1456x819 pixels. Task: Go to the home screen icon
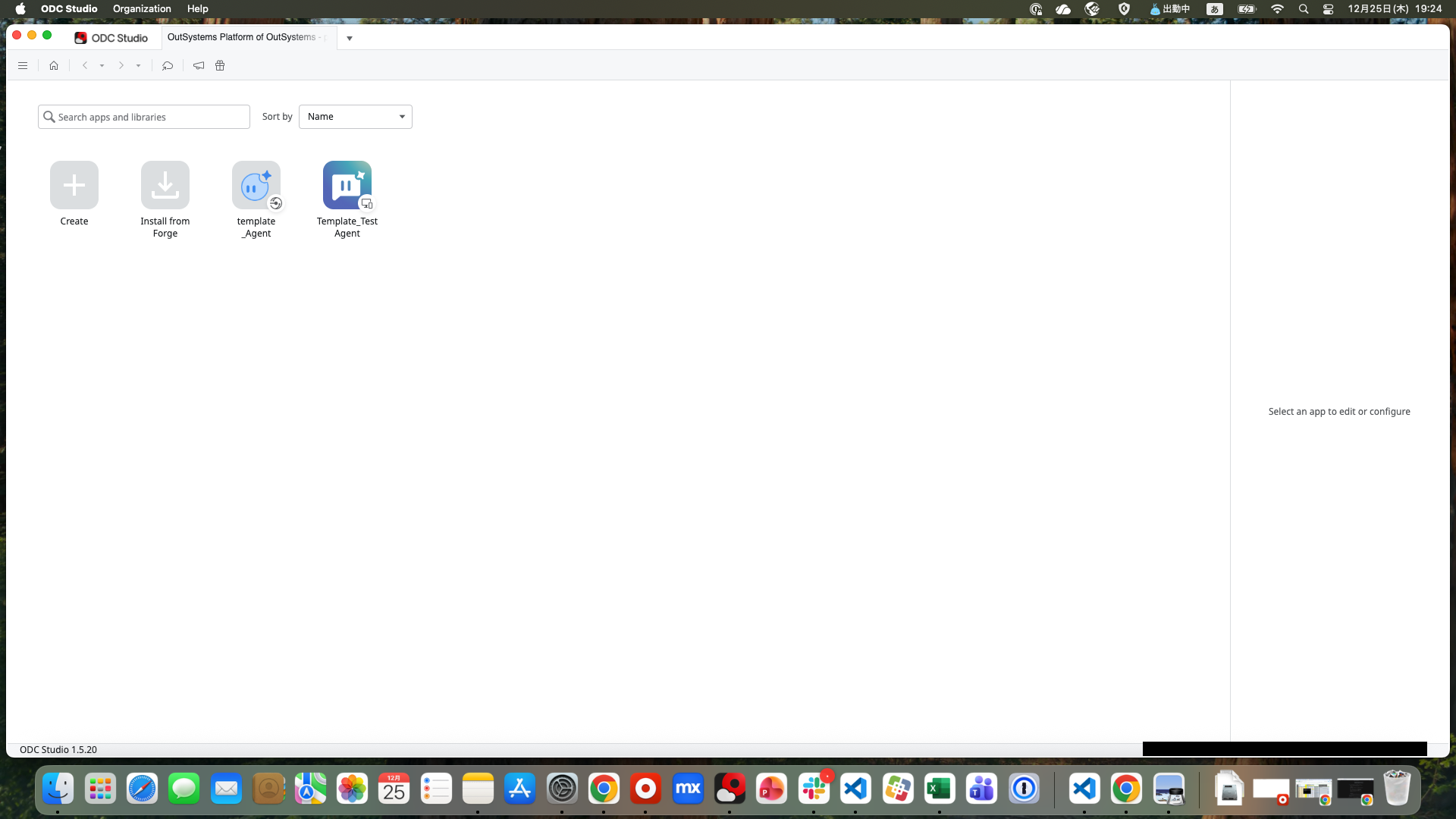click(54, 66)
